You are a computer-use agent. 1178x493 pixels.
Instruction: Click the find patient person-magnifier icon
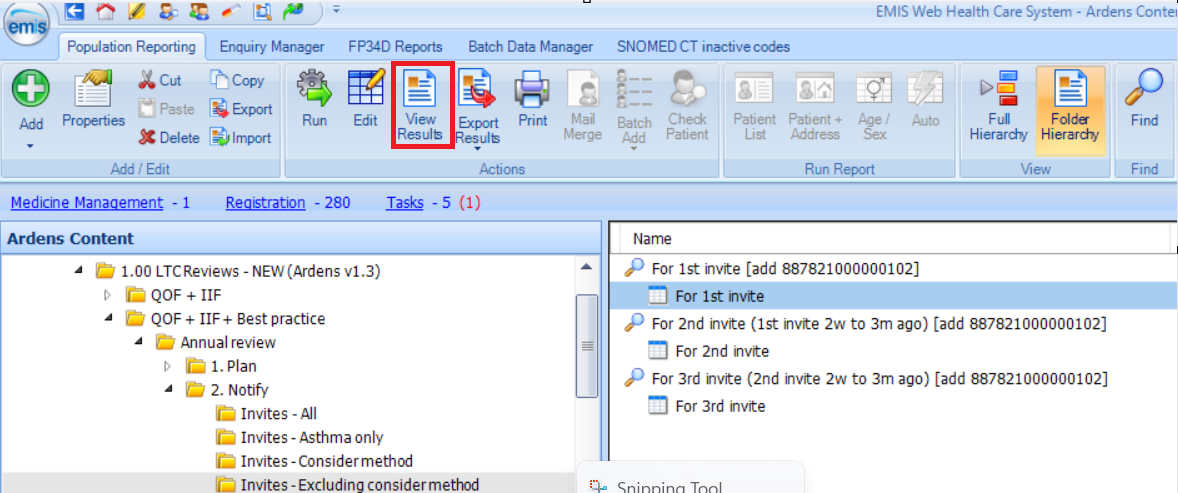pyautogui.click(x=169, y=11)
